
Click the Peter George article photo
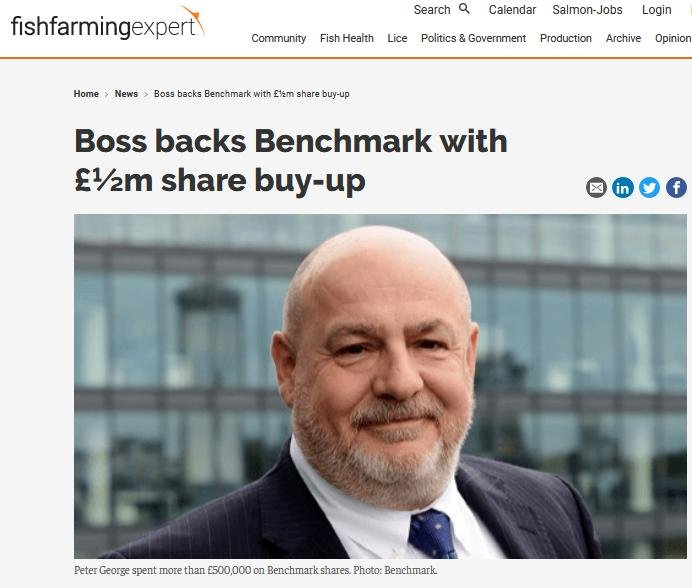pos(380,386)
